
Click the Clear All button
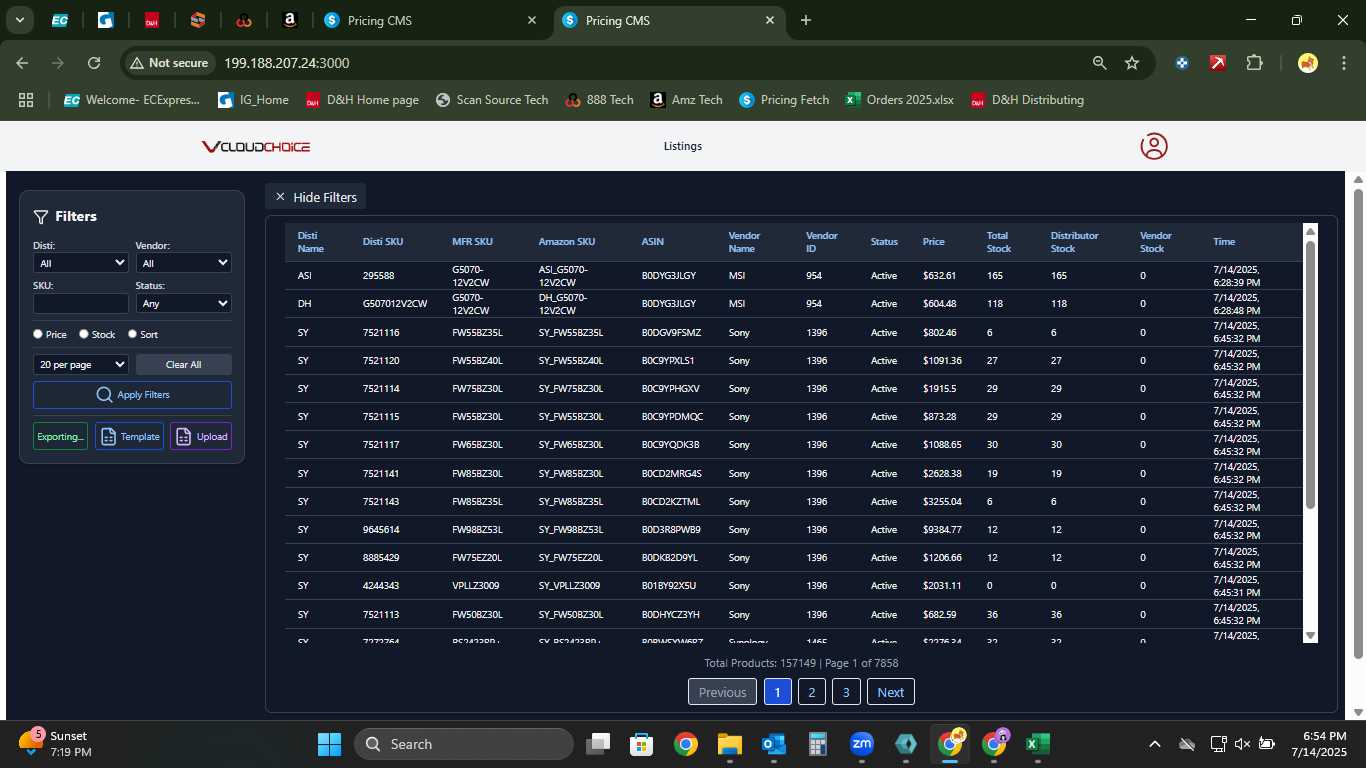tap(184, 364)
